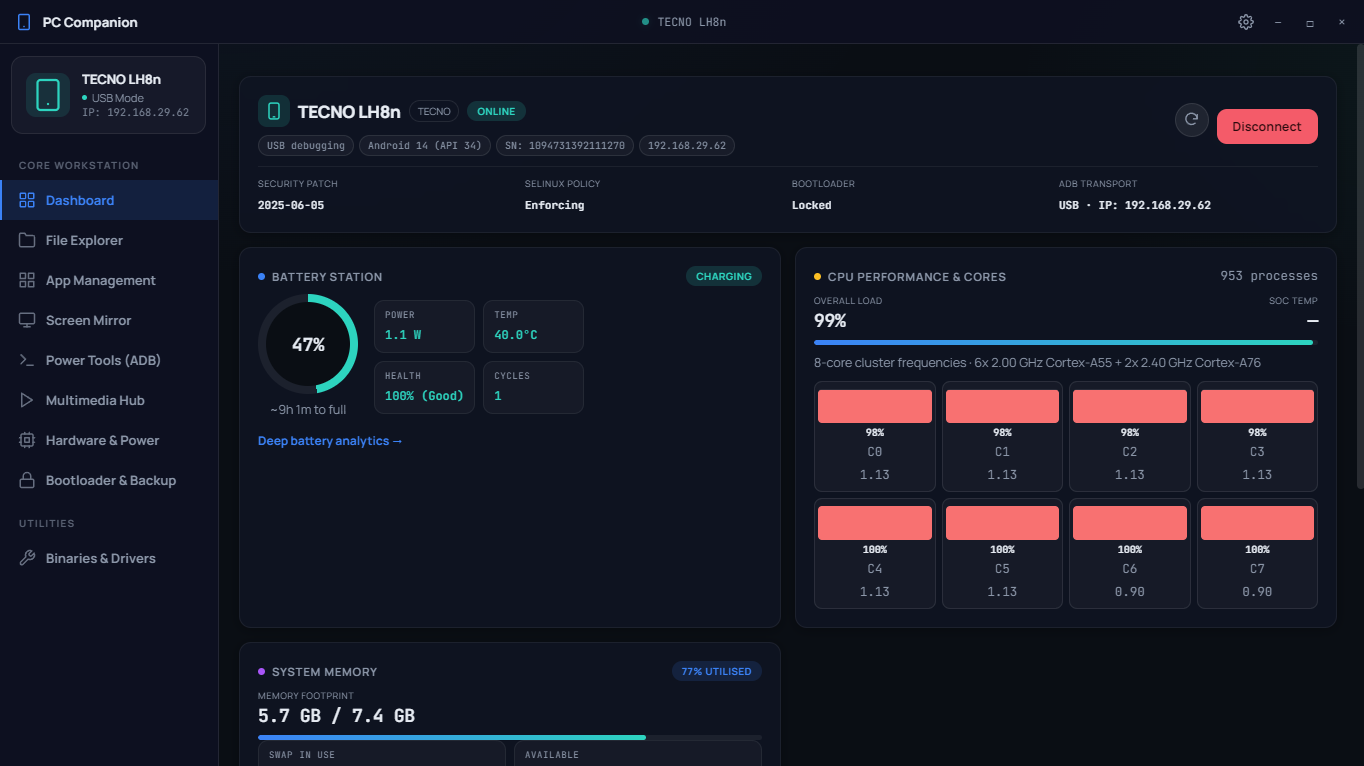This screenshot has width=1364, height=766.
Task: Click the SN: 1094731392111270 chip
Action: click(x=565, y=145)
